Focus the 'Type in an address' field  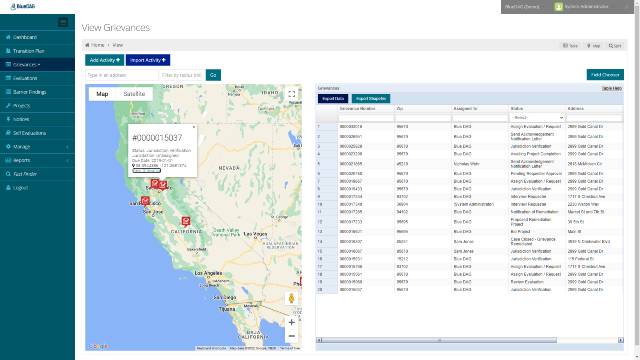click(x=122, y=75)
